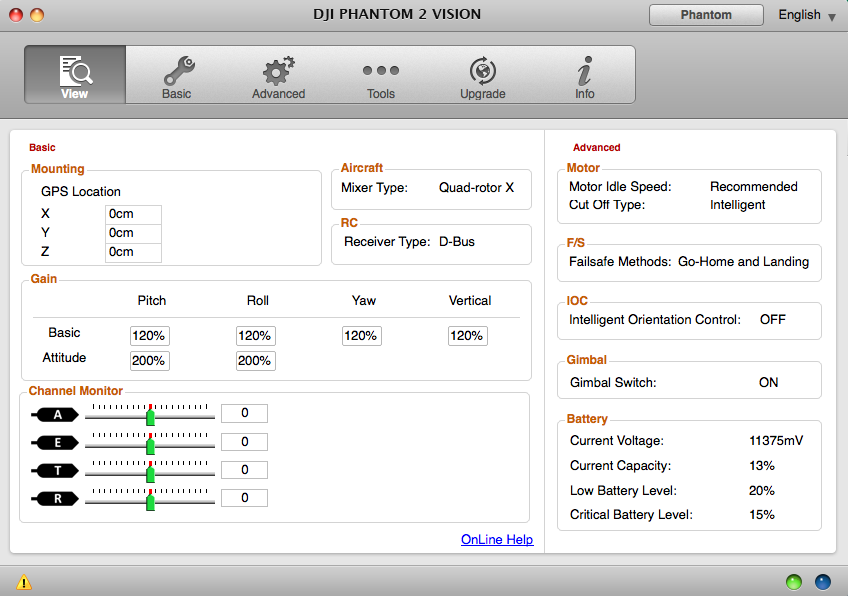Open the View tab magnifier icon
The image size is (848, 596).
75,71
